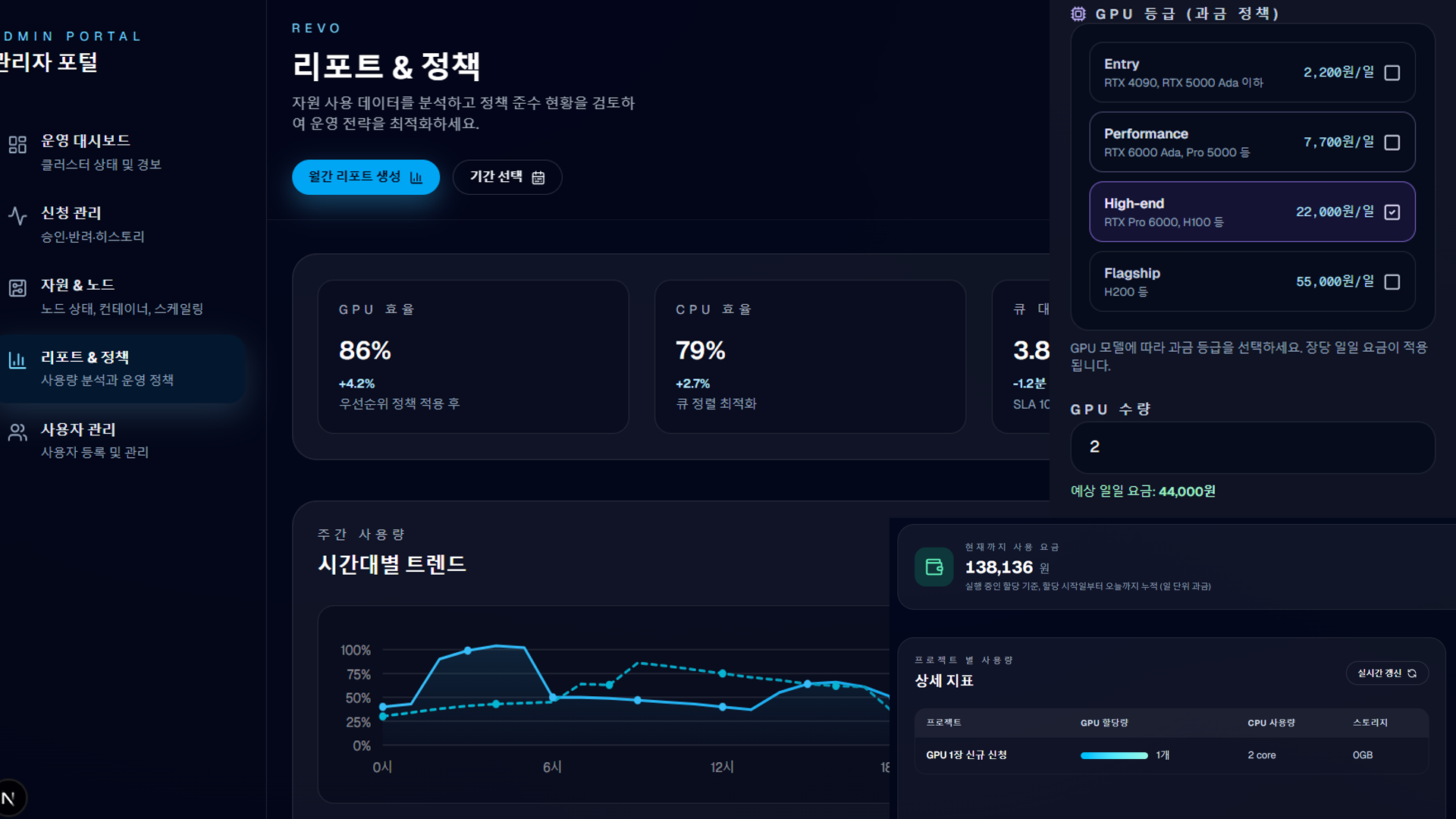Click the calendar icon on 기간 선택

pyautogui.click(x=538, y=177)
